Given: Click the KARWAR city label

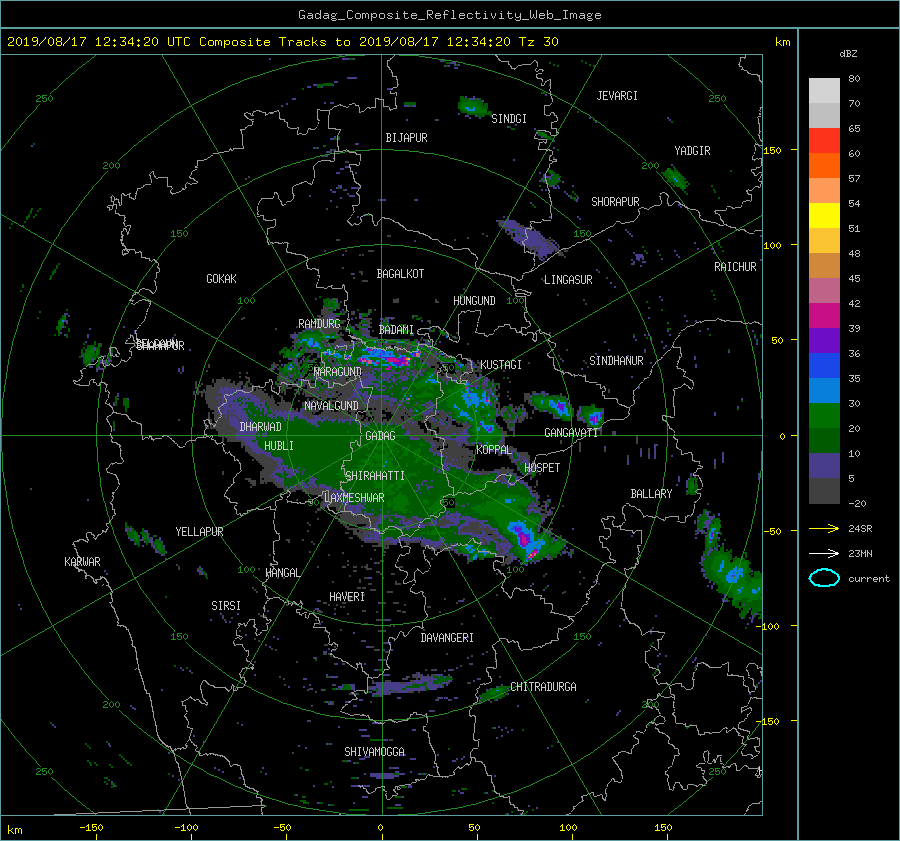Looking at the screenshot, I should click(82, 562).
